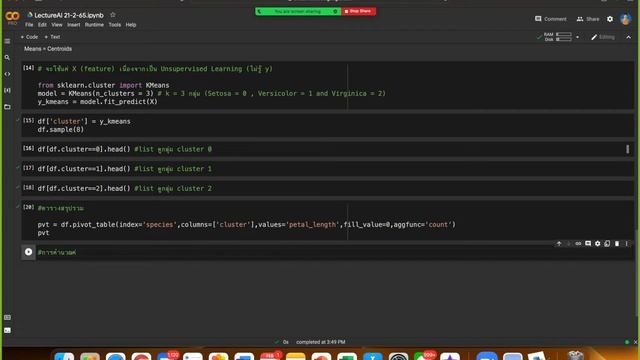The height and width of the screenshot is (360, 640).
Task: Open the Files folder panel
Action: (7, 107)
